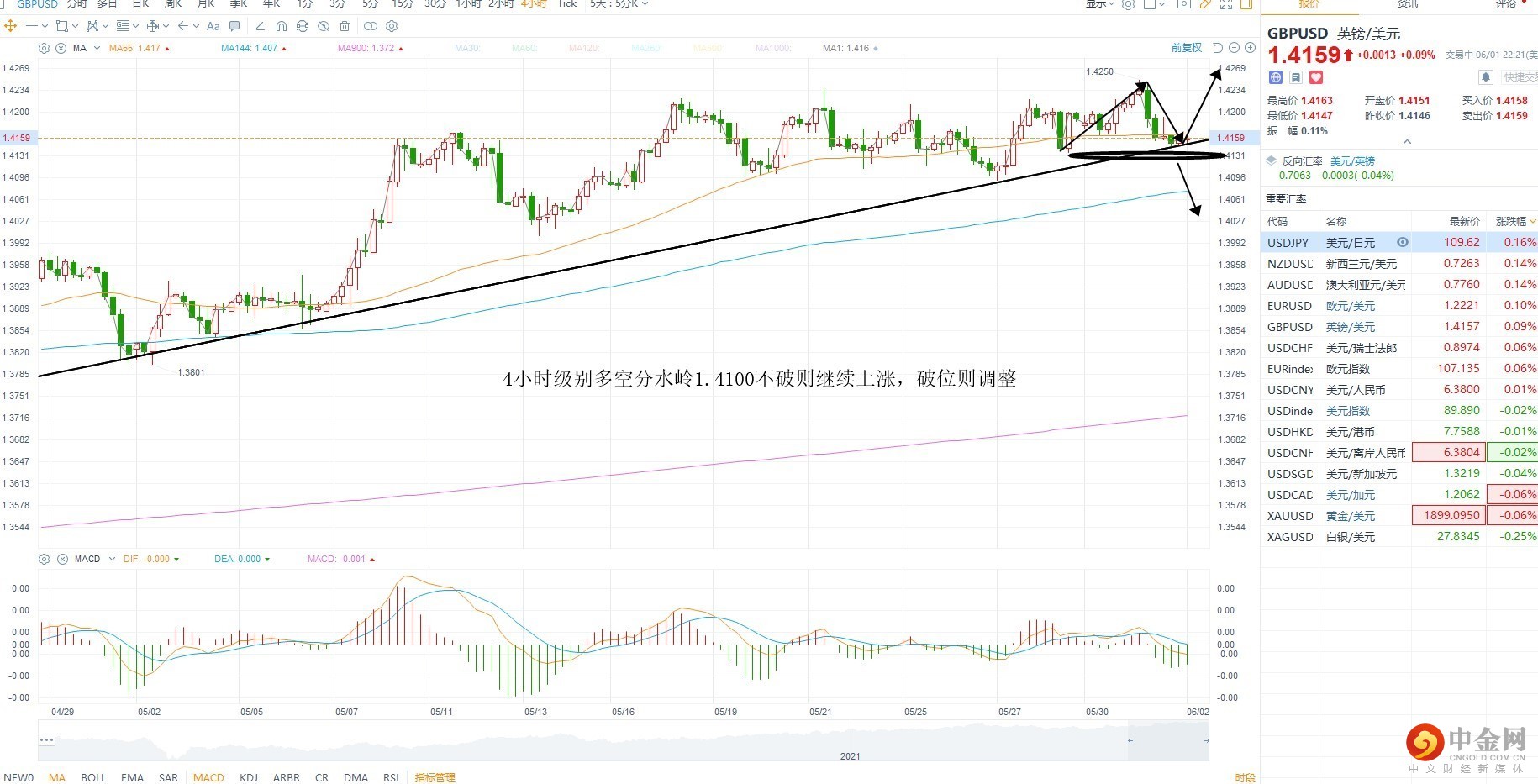Screen dimensions: 1538x784
Task: Click the highlighted navigator range window
Action: click(1168, 740)
